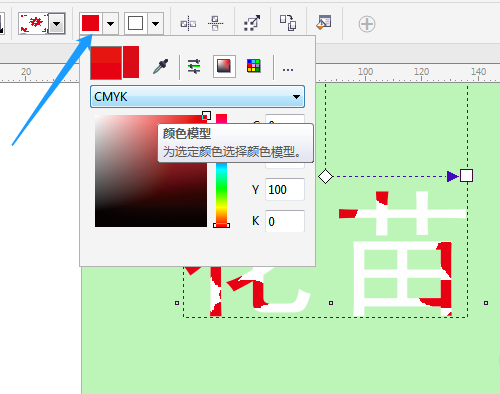Click the vertical hue spectrum slider
500x394 pixels.
[x=221, y=170]
